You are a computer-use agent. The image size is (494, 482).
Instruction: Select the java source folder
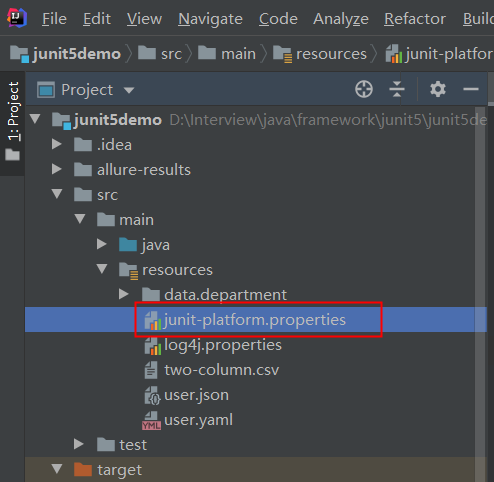144,245
